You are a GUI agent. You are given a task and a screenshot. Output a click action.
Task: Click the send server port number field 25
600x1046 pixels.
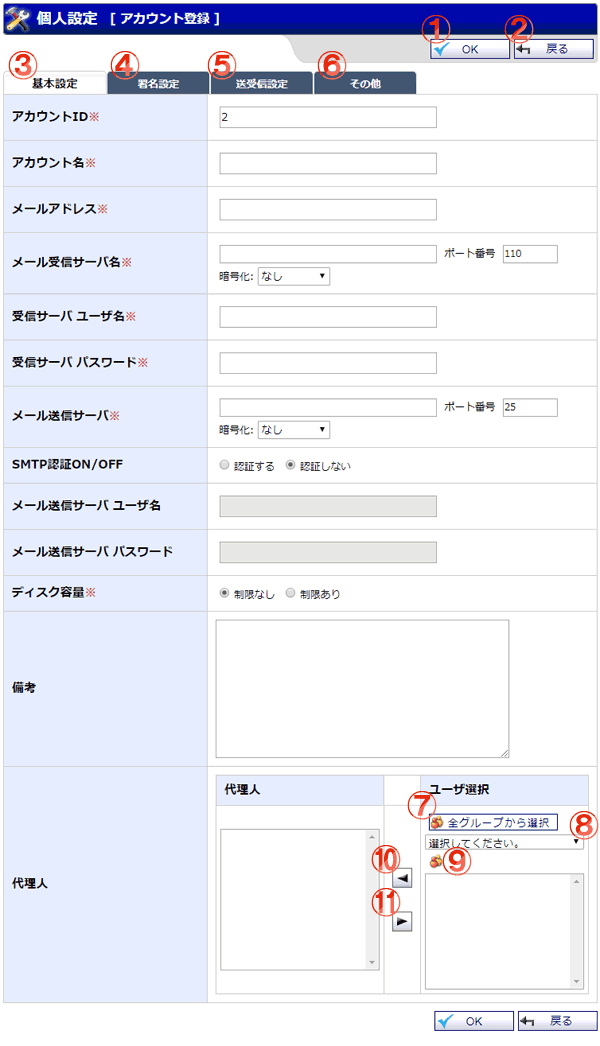click(530, 407)
